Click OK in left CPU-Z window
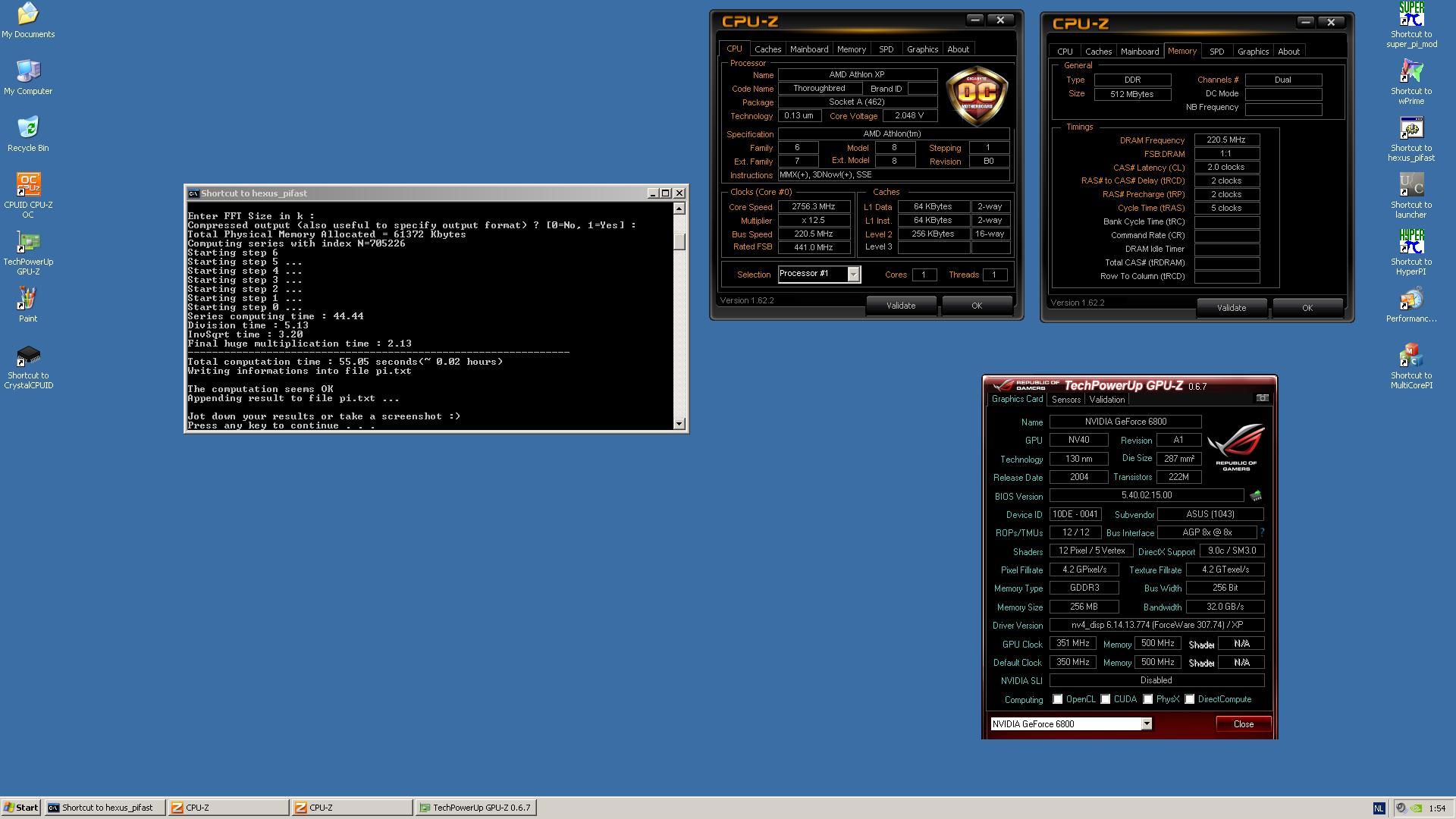The width and height of the screenshot is (1456, 819). pyautogui.click(x=976, y=306)
